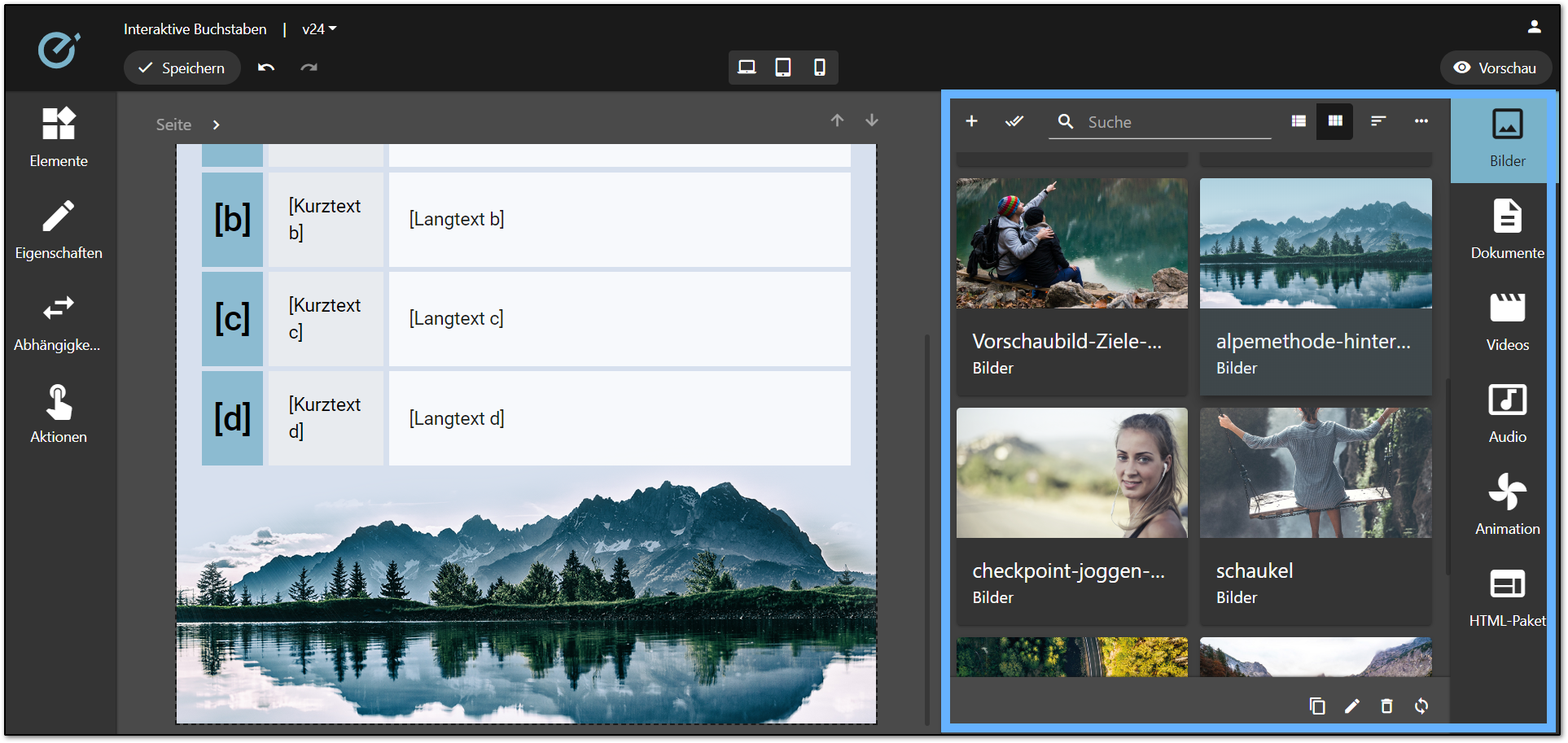Select the Videos media tab

pos(1507,322)
